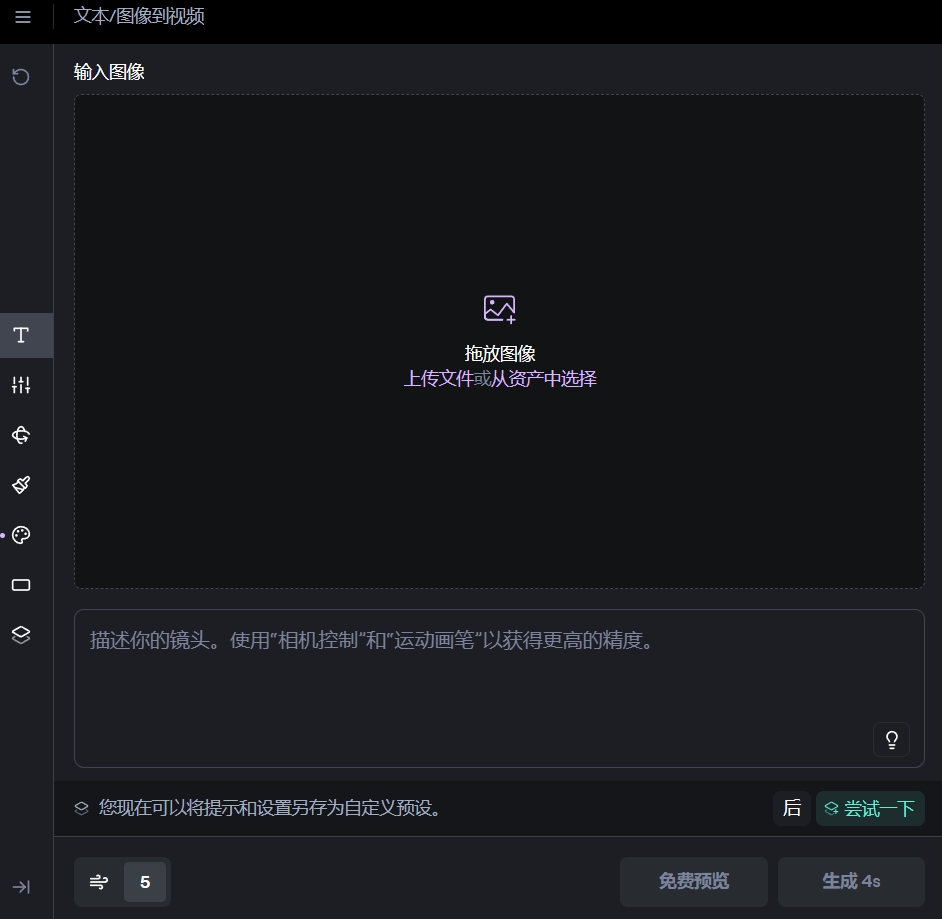Set motion value showing 5
This screenshot has height=919, width=942.
[x=145, y=882]
